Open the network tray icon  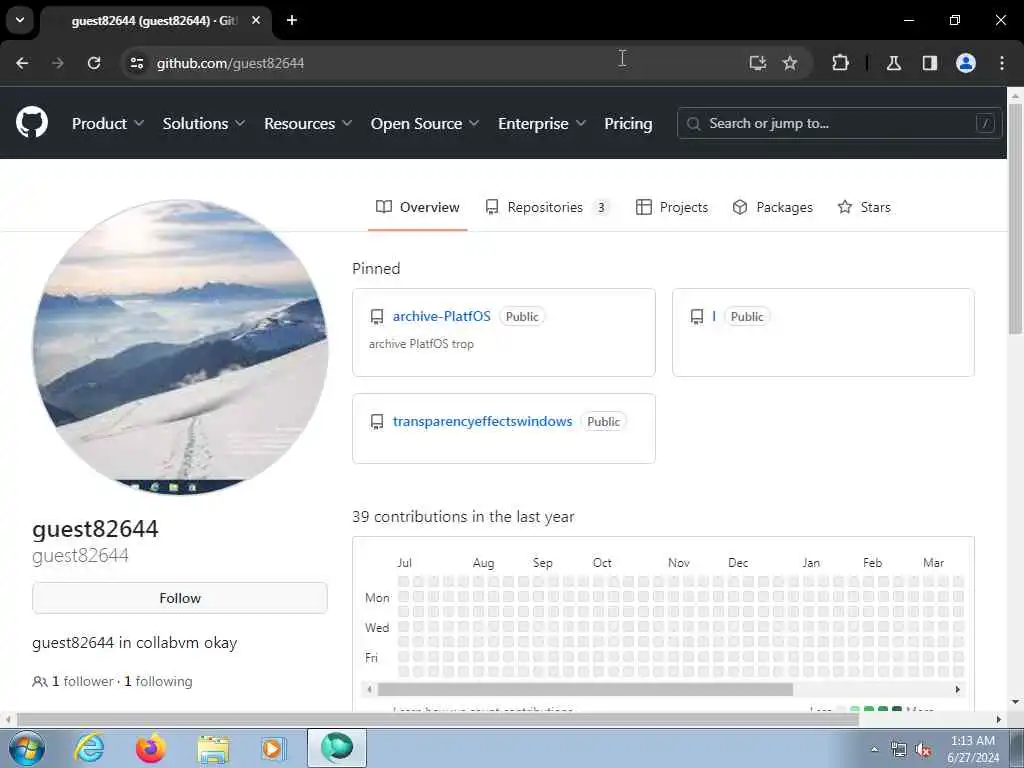899,750
